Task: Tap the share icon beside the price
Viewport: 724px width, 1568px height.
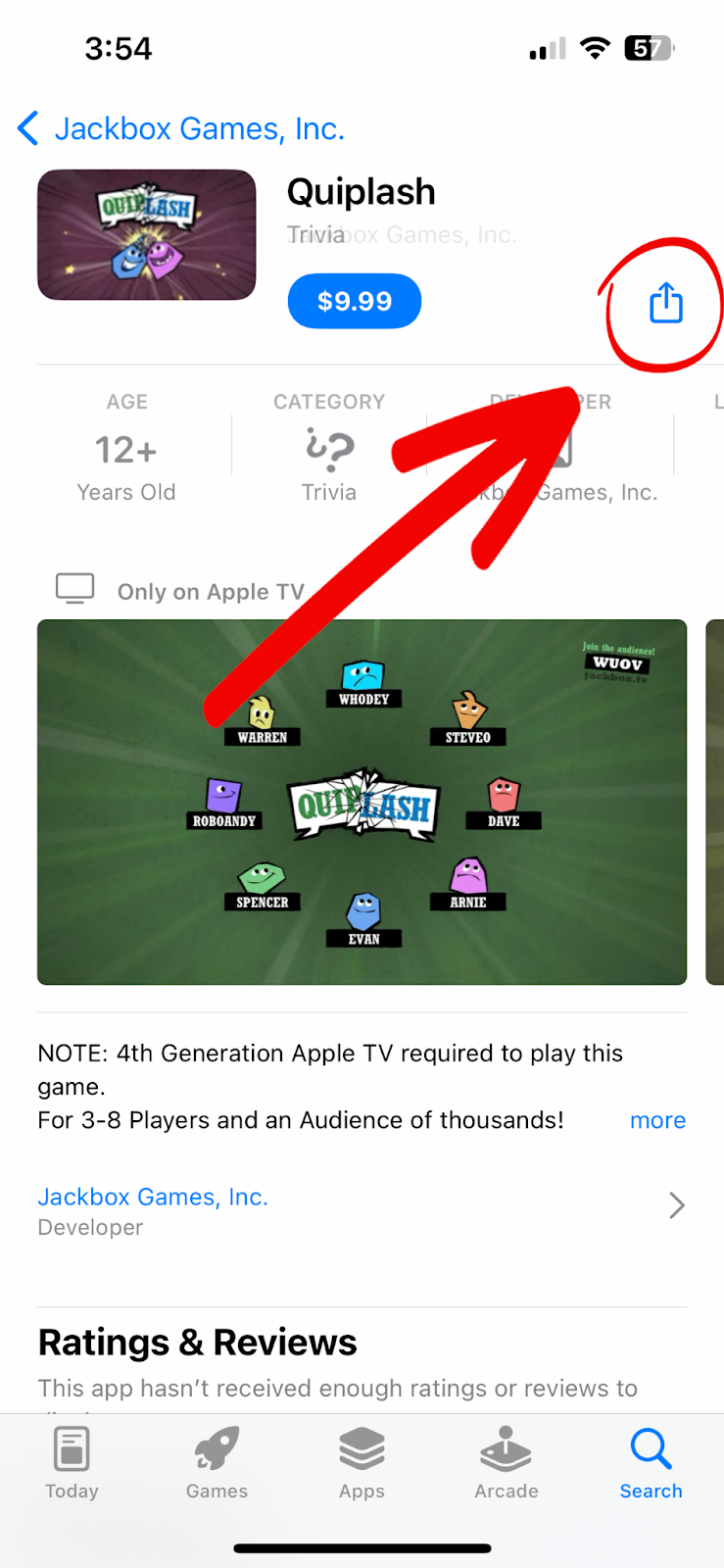Action: [x=666, y=303]
